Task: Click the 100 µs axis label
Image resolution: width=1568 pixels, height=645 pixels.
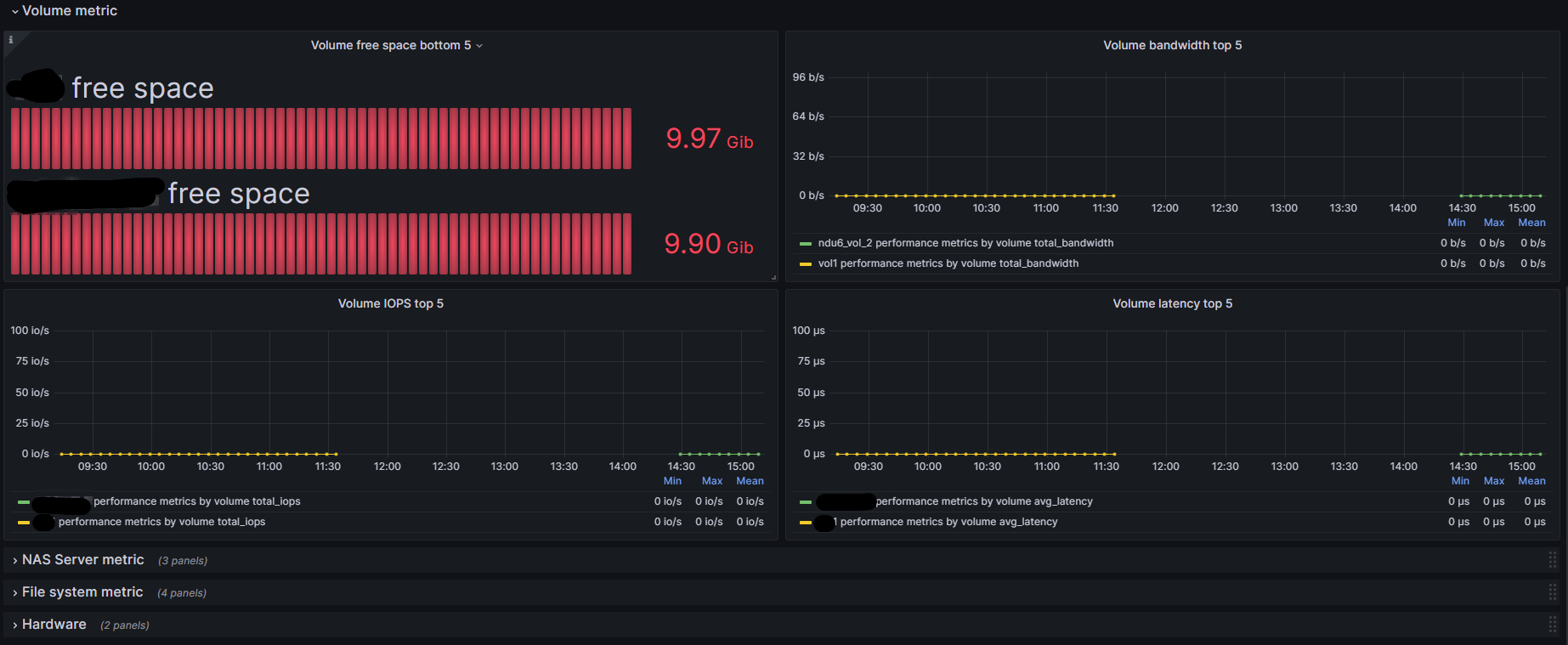Action: tap(808, 331)
